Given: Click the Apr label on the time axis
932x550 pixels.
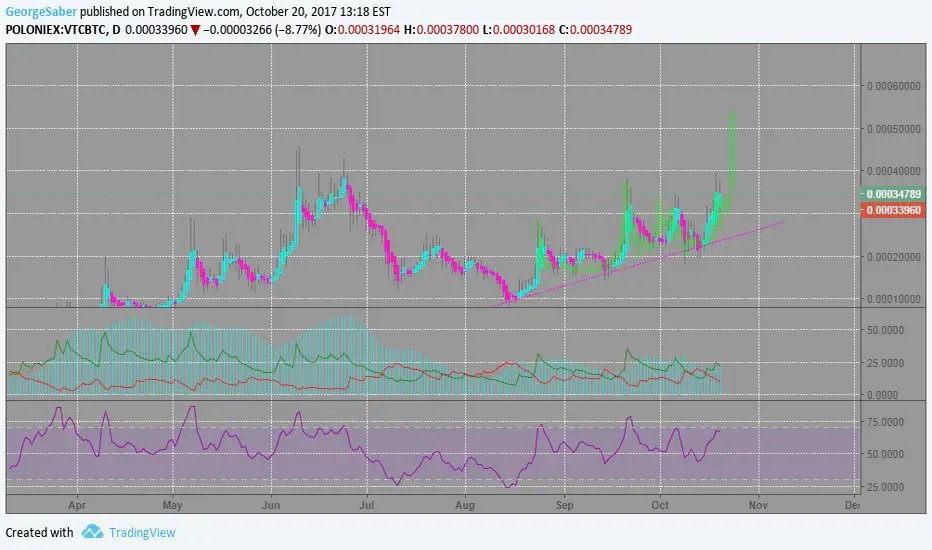Looking at the screenshot, I should [x=77, y=505].
